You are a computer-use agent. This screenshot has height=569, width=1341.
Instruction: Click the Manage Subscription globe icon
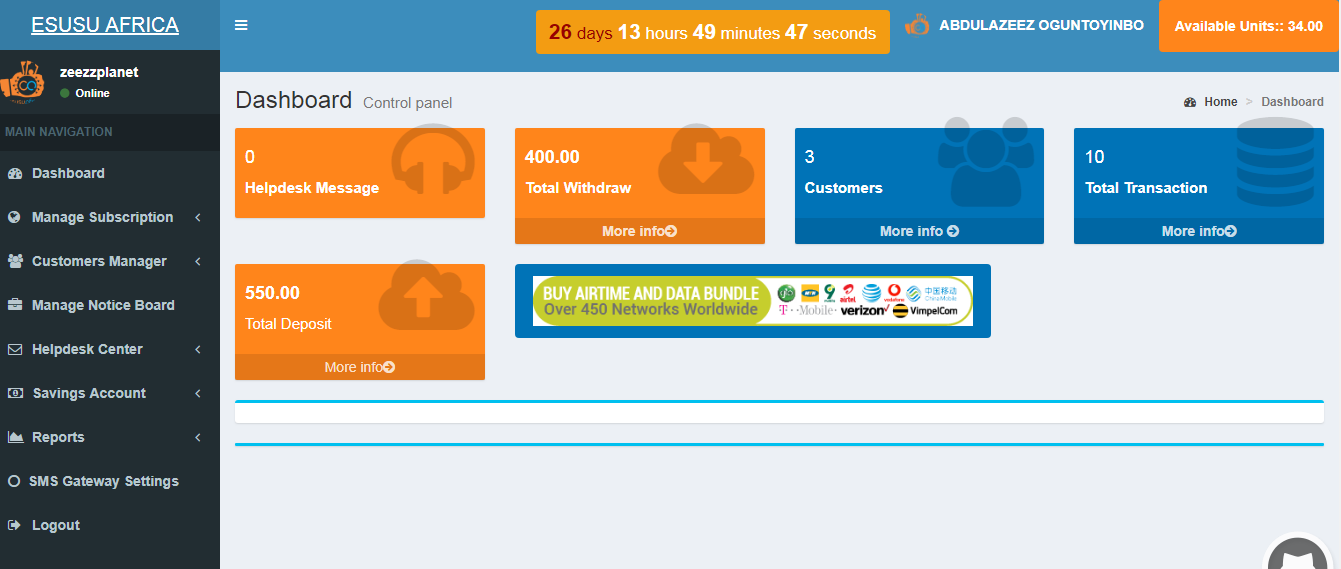click(14, 217)
